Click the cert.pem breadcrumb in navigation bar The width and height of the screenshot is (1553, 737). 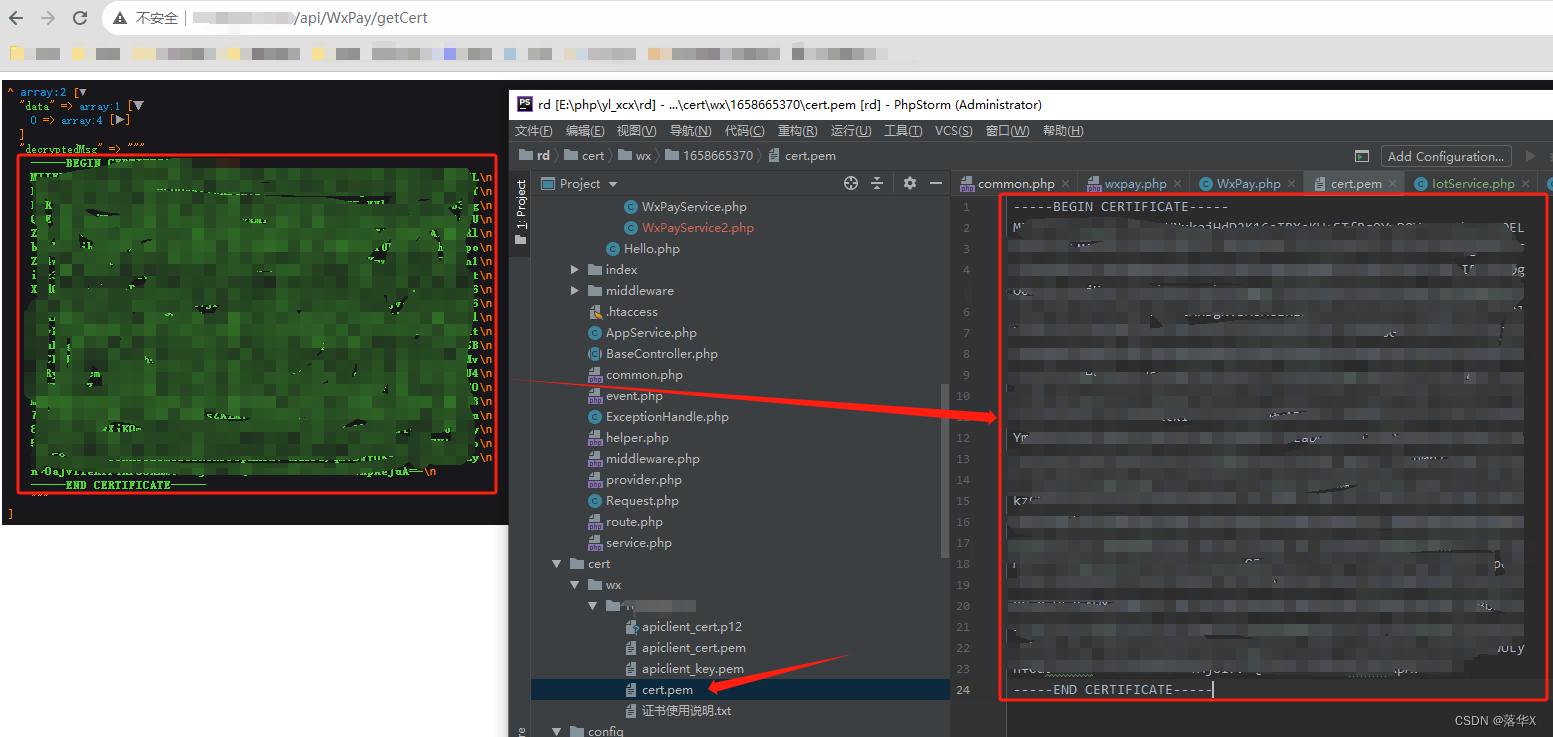click(x=802, y=156)
